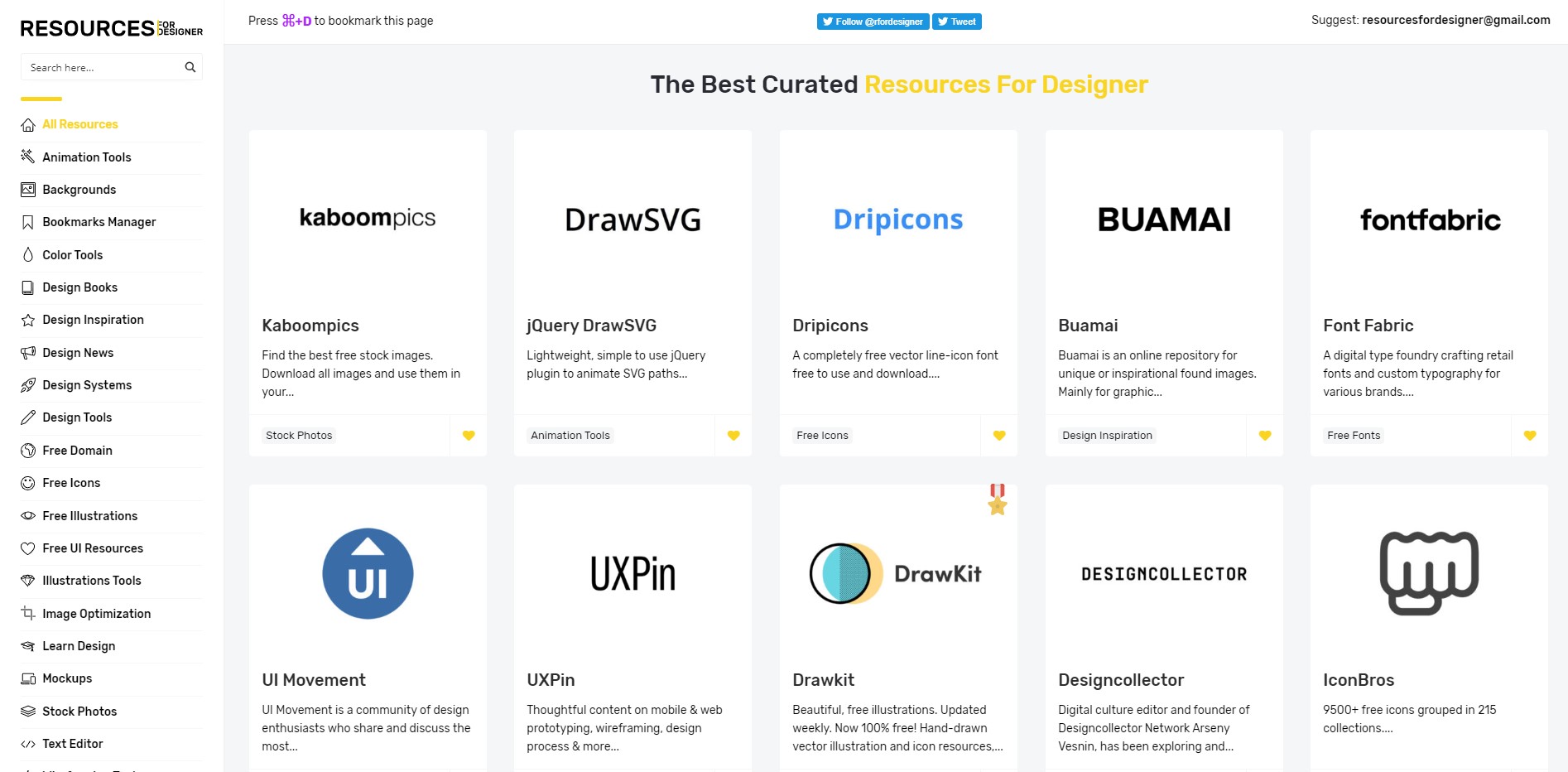Favorite jQuery DrawSVG with the heart icon
This screenshot has width=1568, height=772.
733,436
